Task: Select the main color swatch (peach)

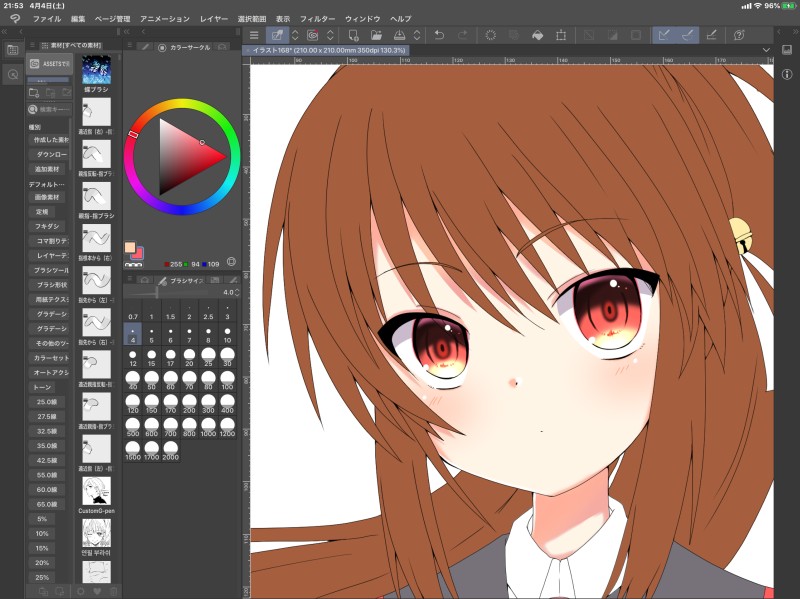Action: (x=130, y=248)
